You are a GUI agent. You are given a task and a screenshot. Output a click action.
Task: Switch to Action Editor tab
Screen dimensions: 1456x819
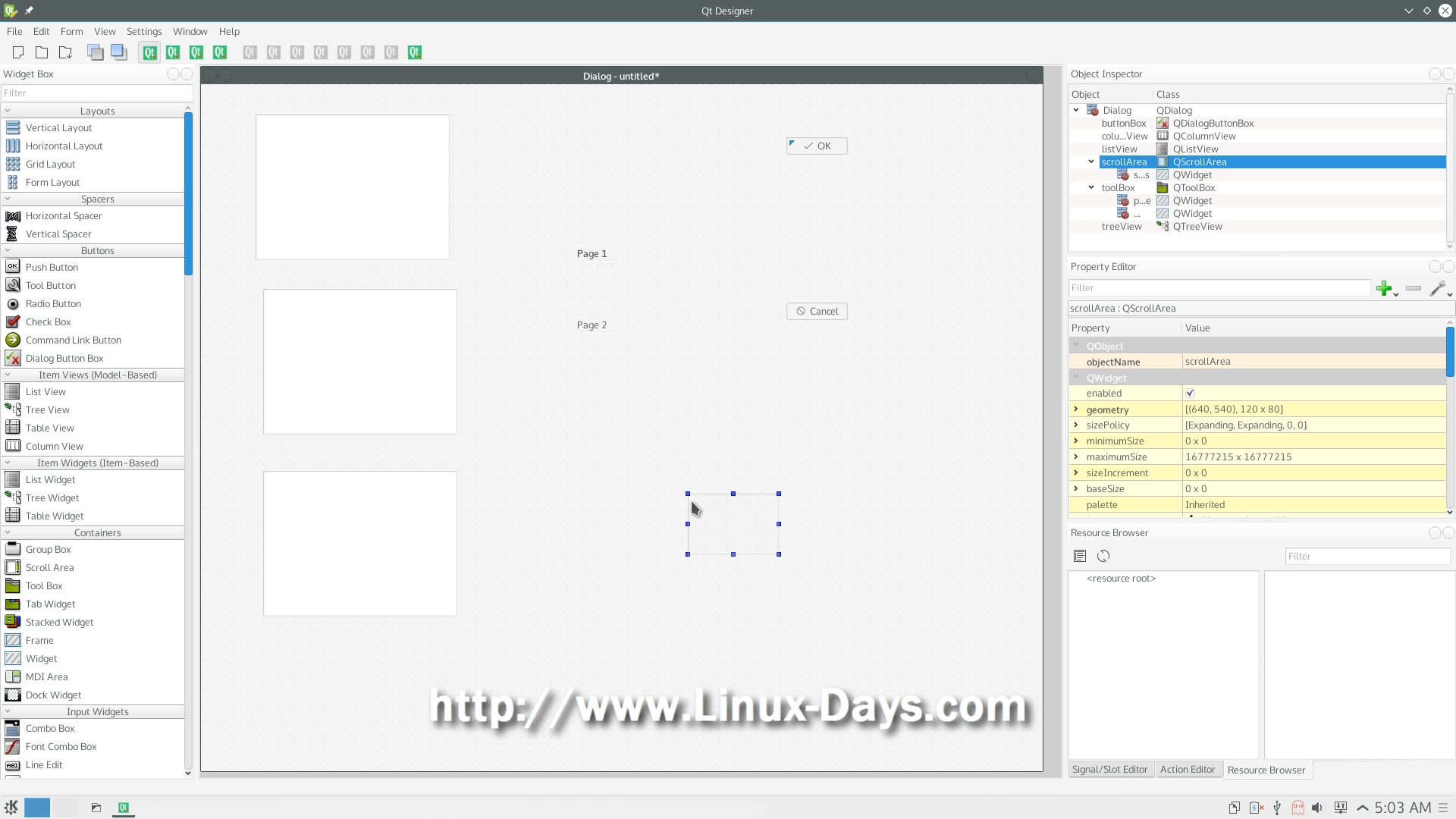[1188, 769]
